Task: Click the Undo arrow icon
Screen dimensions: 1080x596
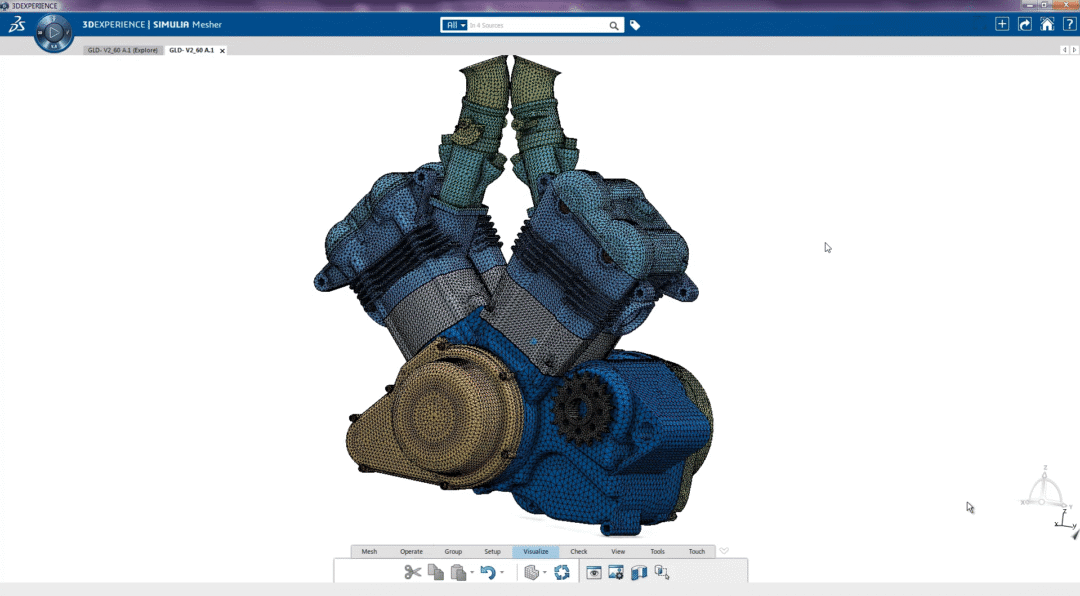Action: pyautogui.click(x=487, y=572)
